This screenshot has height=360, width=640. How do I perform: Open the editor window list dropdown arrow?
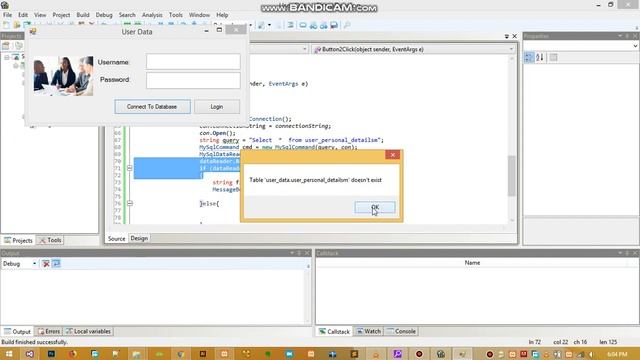[x=507, y=36]
